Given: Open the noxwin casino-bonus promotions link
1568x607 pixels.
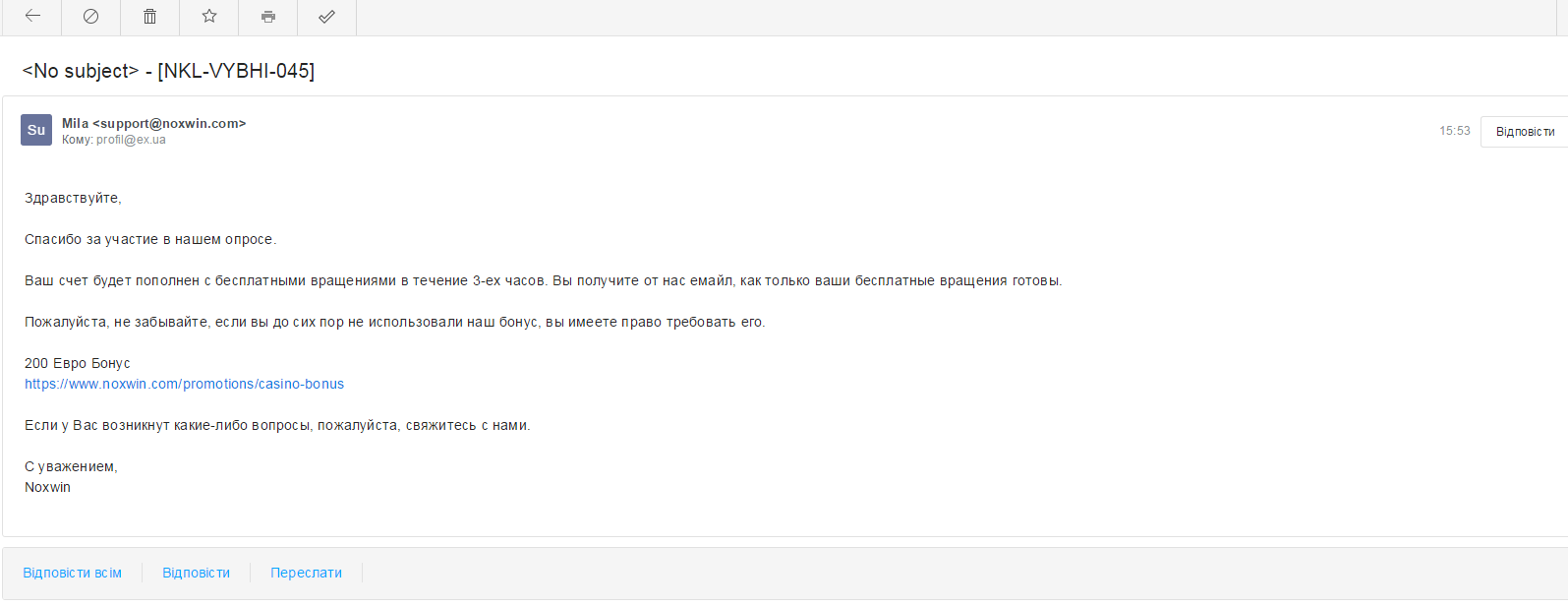Looking at the screenshot, I should [184, 384].
